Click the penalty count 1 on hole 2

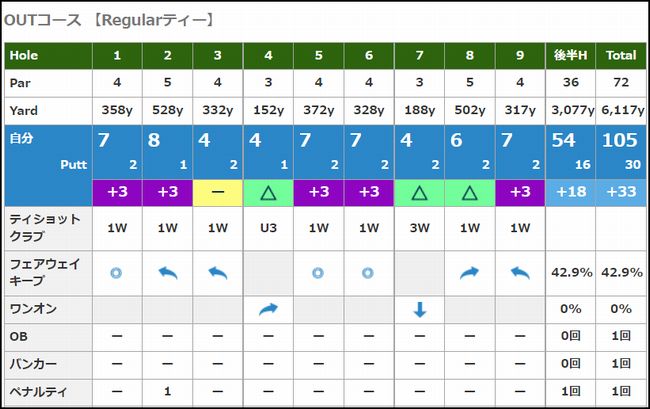point(167,391)
